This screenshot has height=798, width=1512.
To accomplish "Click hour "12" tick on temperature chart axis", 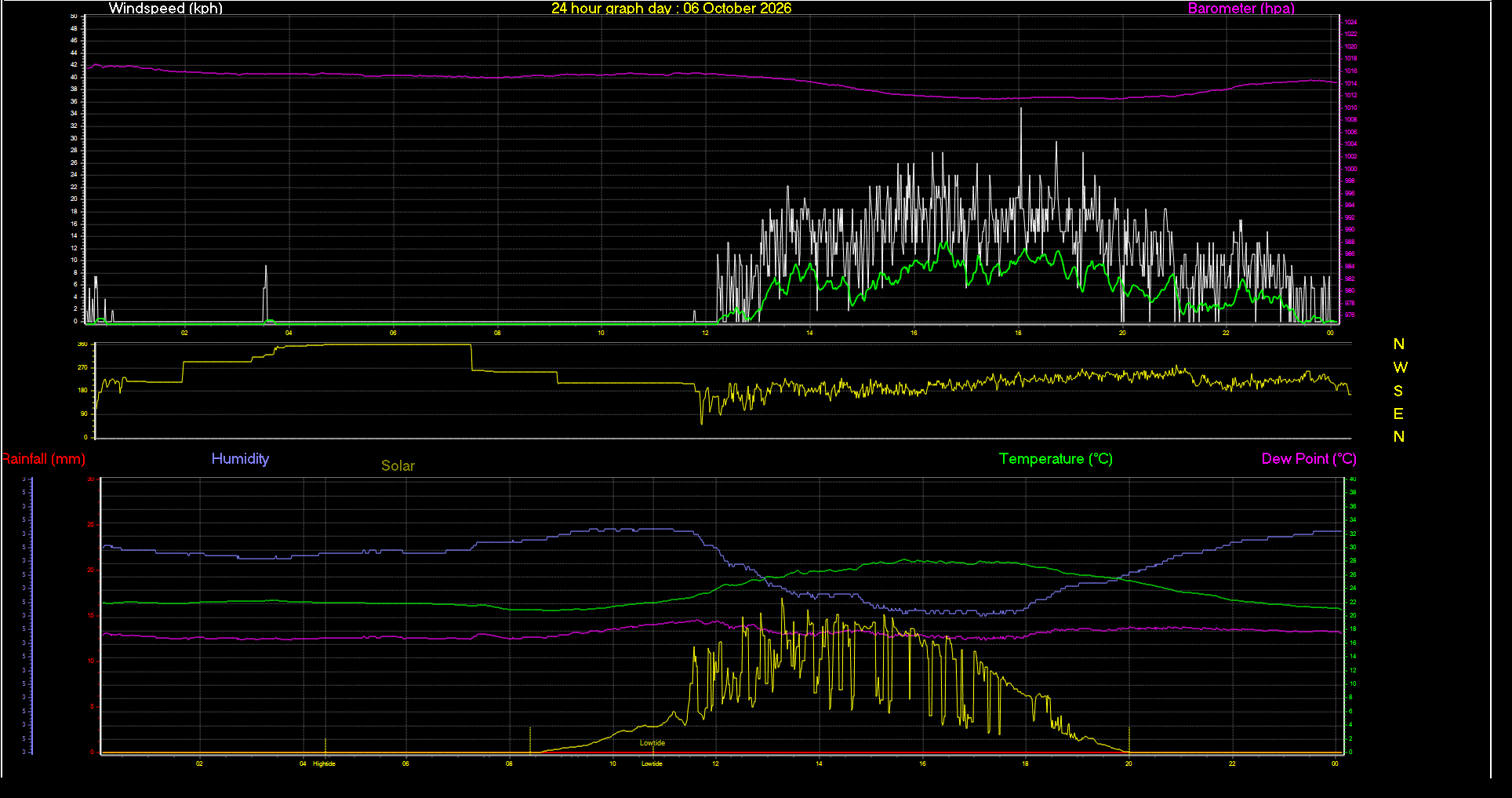I will pyautogui.click(x=715, y=763).
